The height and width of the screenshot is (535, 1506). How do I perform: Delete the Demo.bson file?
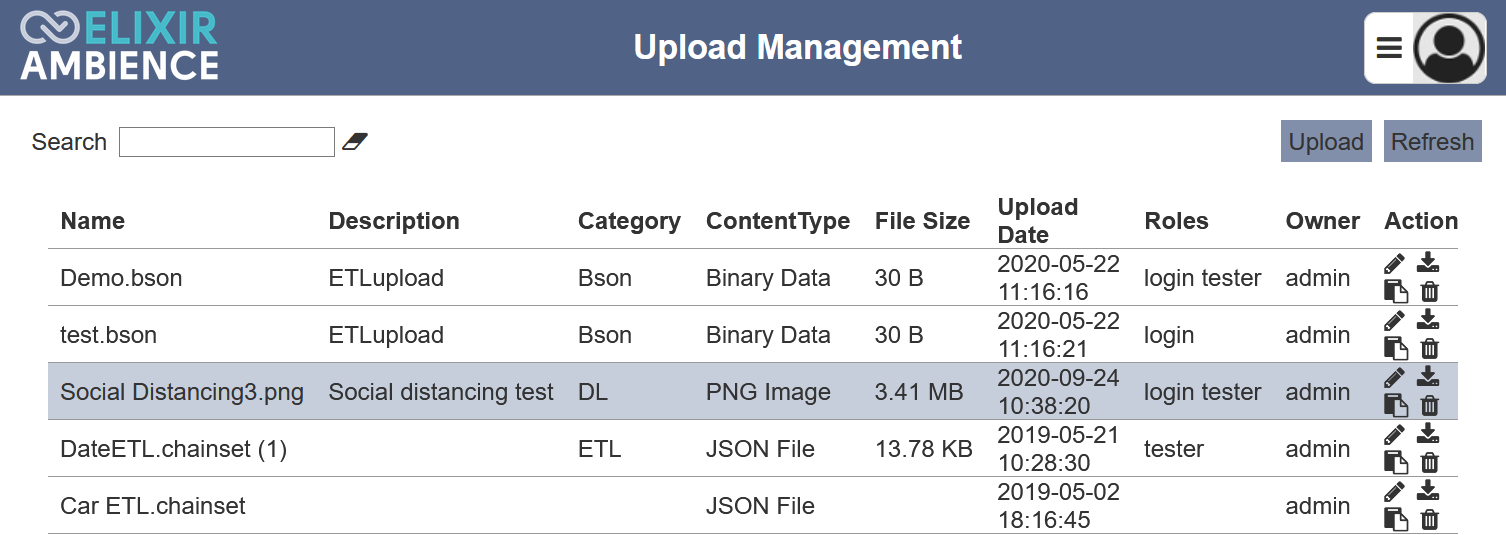point(1430,292)
